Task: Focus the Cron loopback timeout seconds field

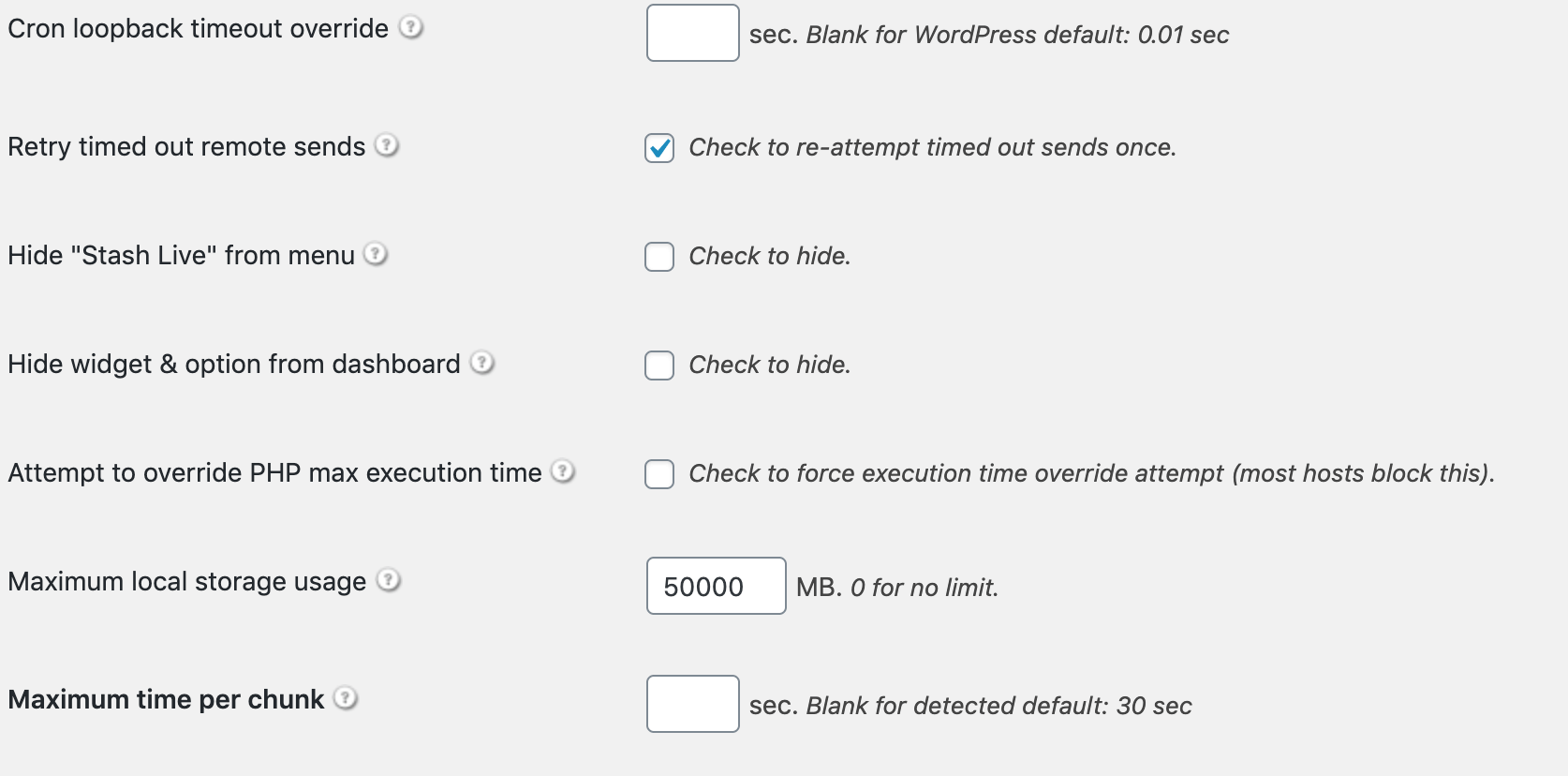Action: pos(693,33)
